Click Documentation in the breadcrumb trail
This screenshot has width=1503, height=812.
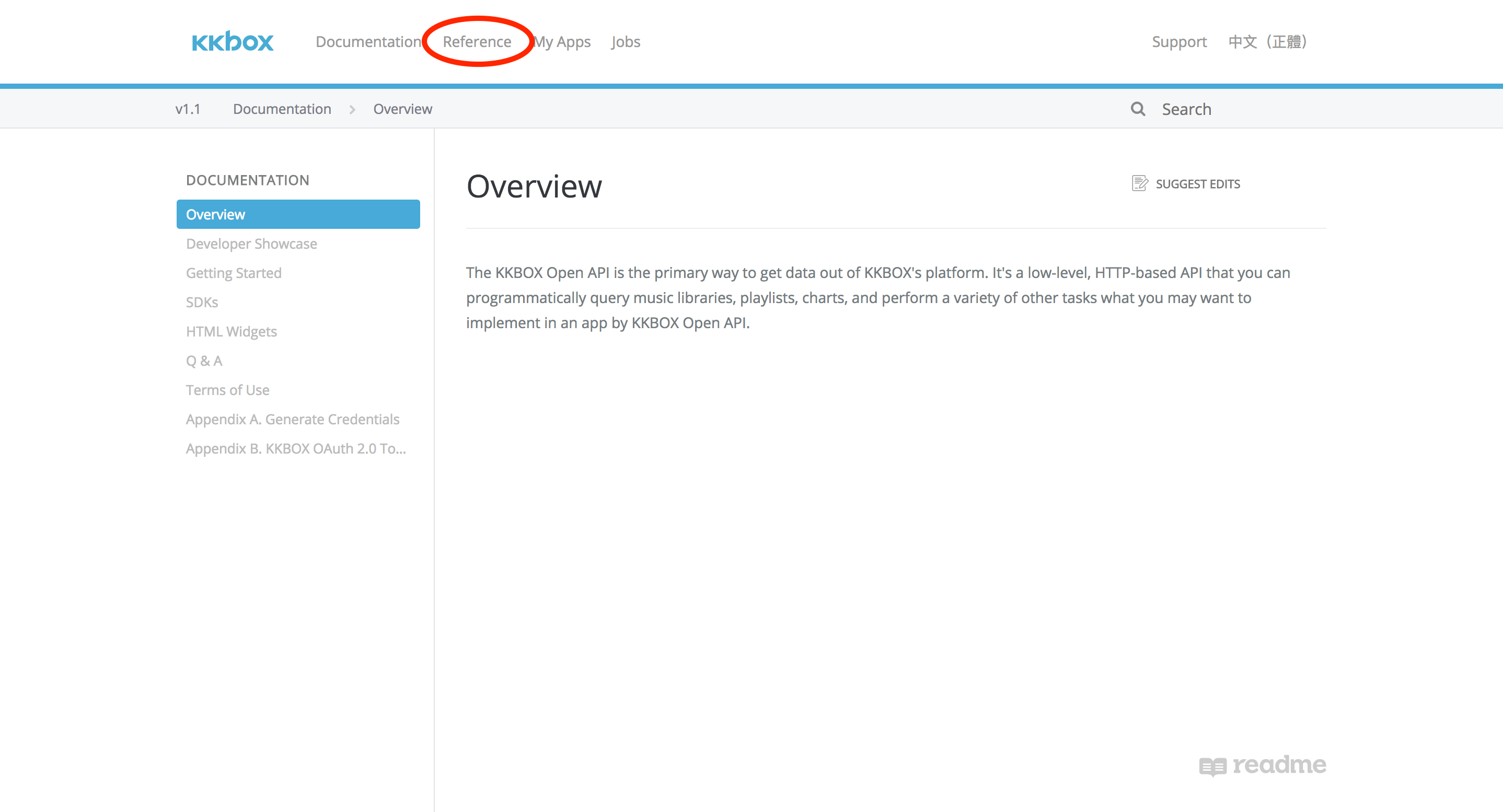pyautogui.click(x=281, y=109)
